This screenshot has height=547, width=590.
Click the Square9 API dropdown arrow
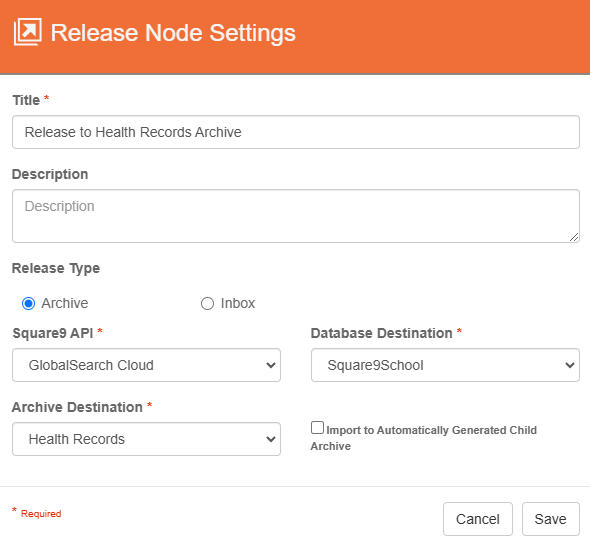[x=271, y=365]
